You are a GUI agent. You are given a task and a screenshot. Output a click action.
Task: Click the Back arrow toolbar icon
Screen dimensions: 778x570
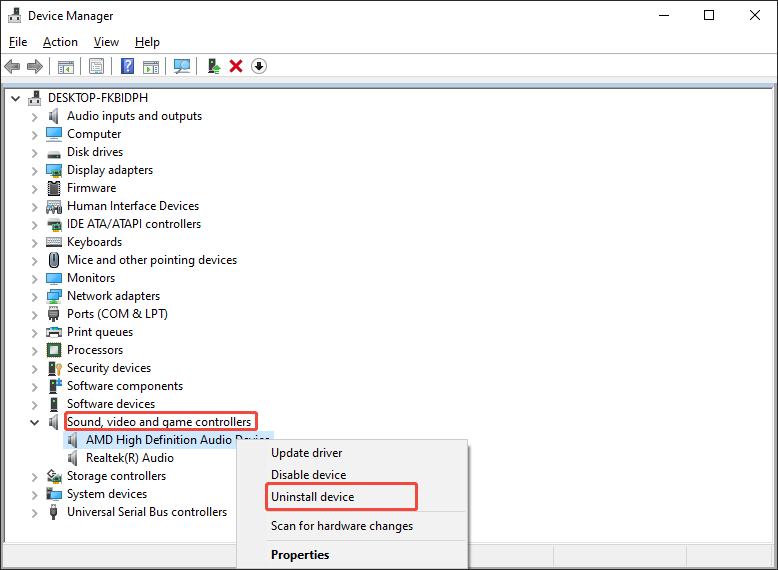coord(12,66)
